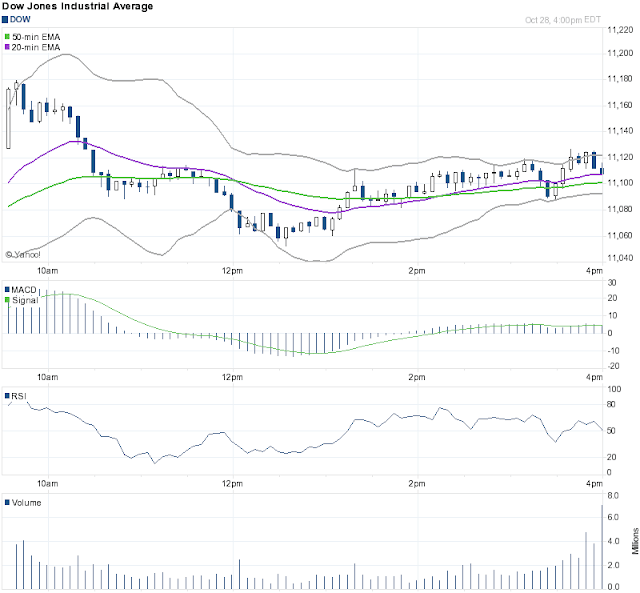Click 10am label under price chart
640x593 pixels.
click(x=48, y=271)
